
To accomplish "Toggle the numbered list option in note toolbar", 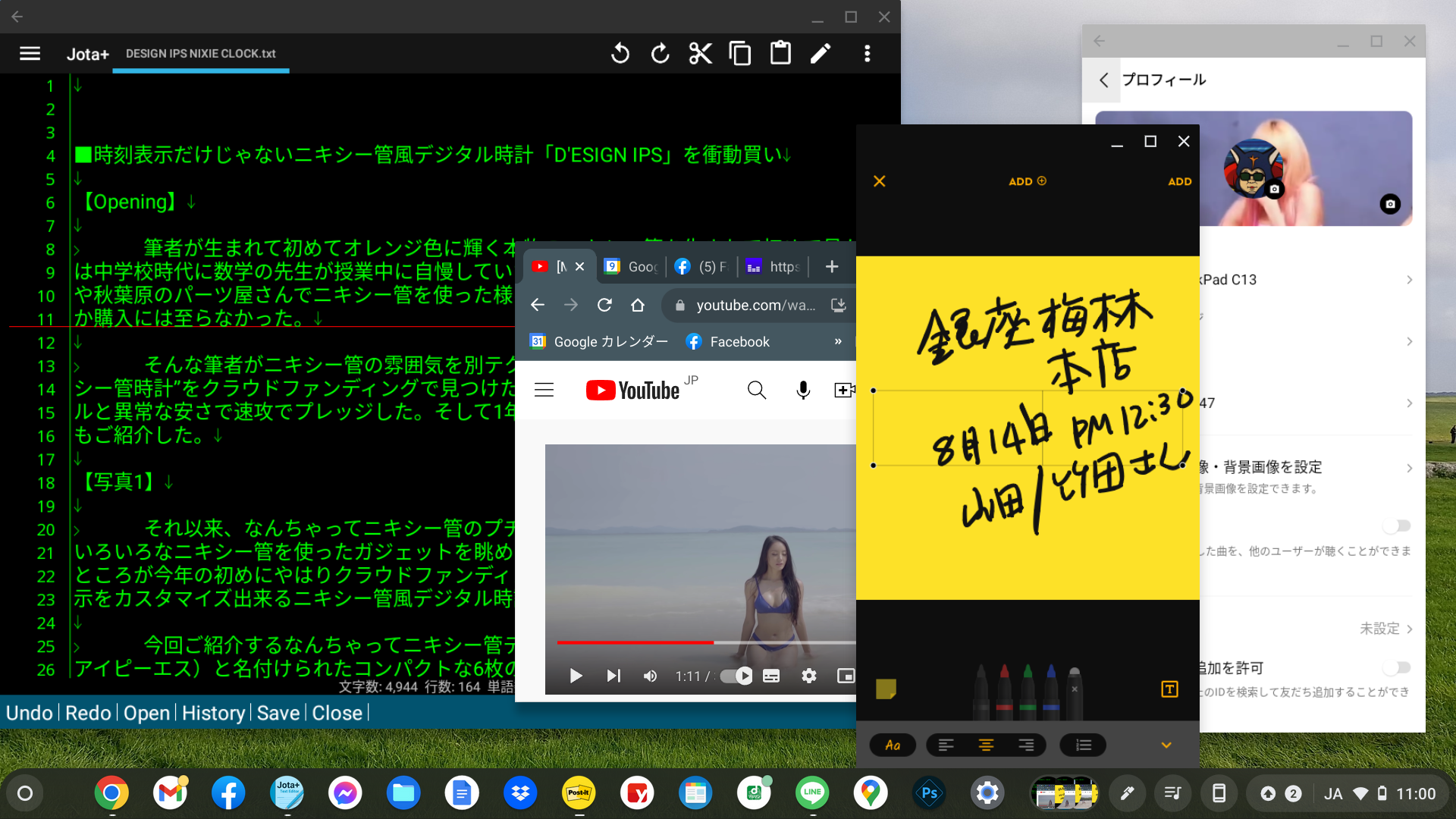I will [x=1083, y=745].
